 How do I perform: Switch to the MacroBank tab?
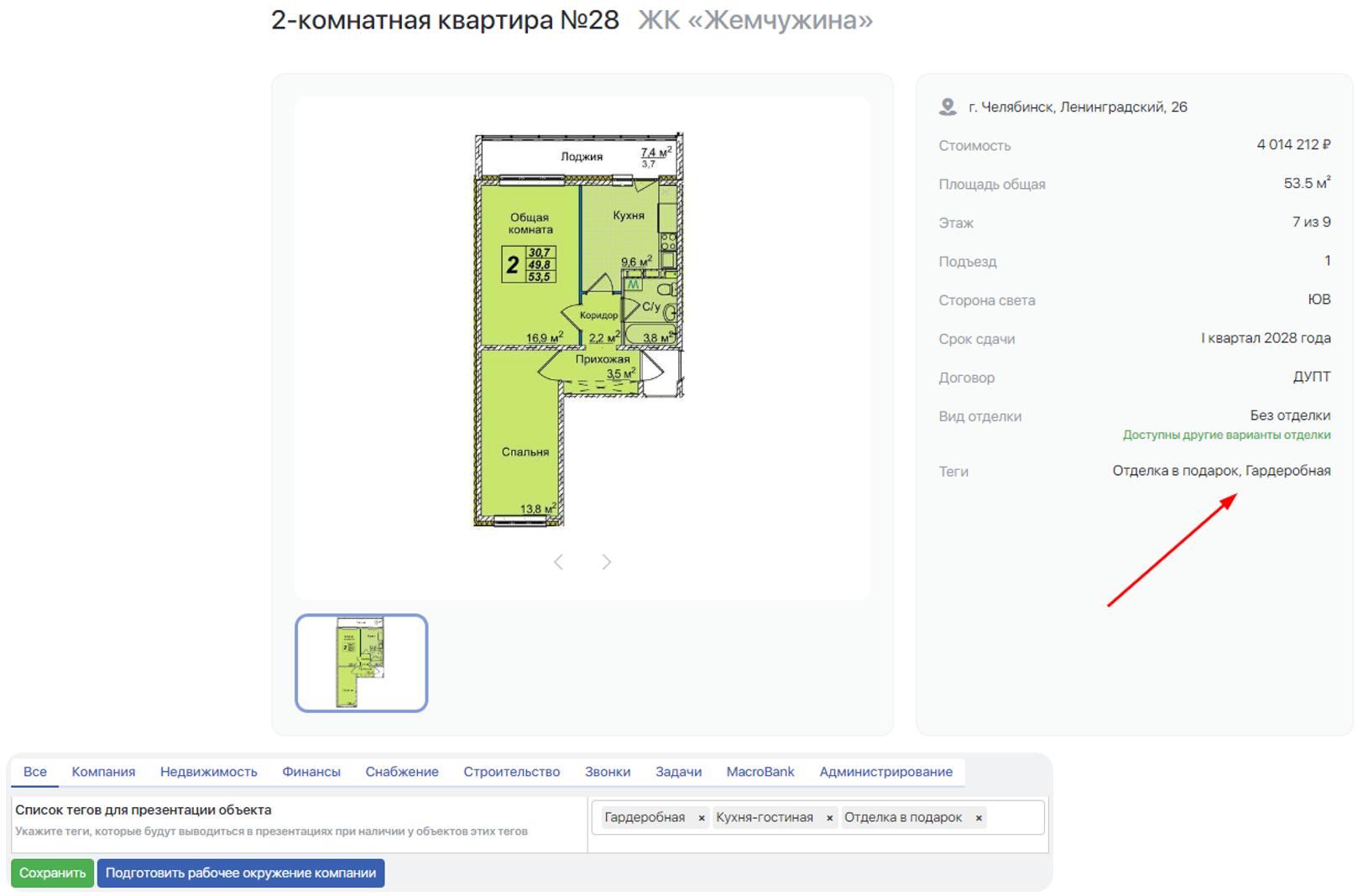(x=760, y=772)
